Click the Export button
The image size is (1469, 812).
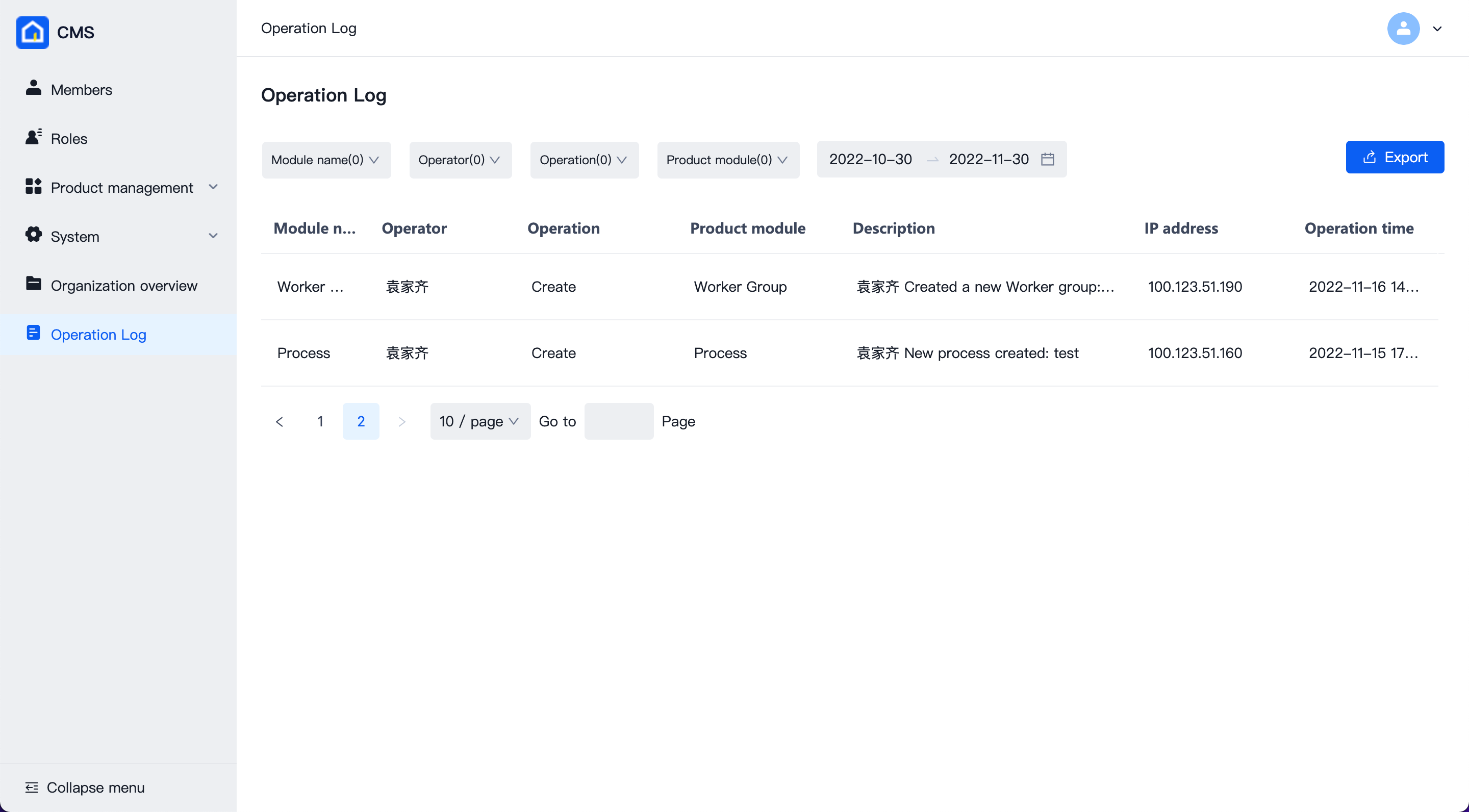(x=1394, y=157)
